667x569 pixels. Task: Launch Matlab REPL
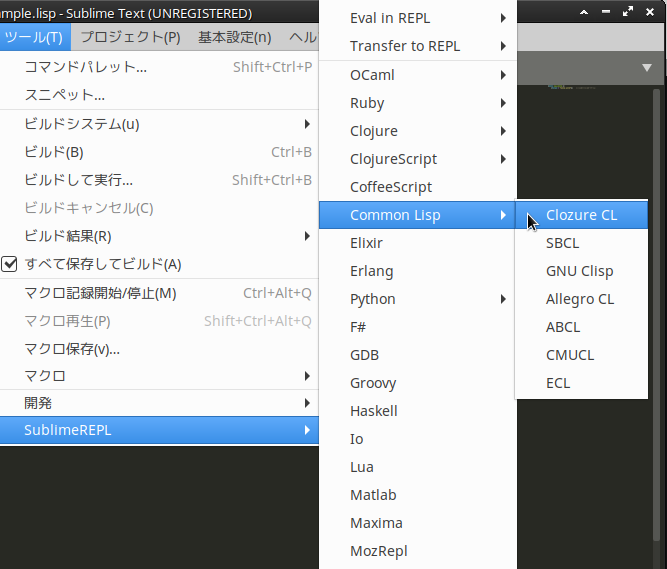click(418, 495)
